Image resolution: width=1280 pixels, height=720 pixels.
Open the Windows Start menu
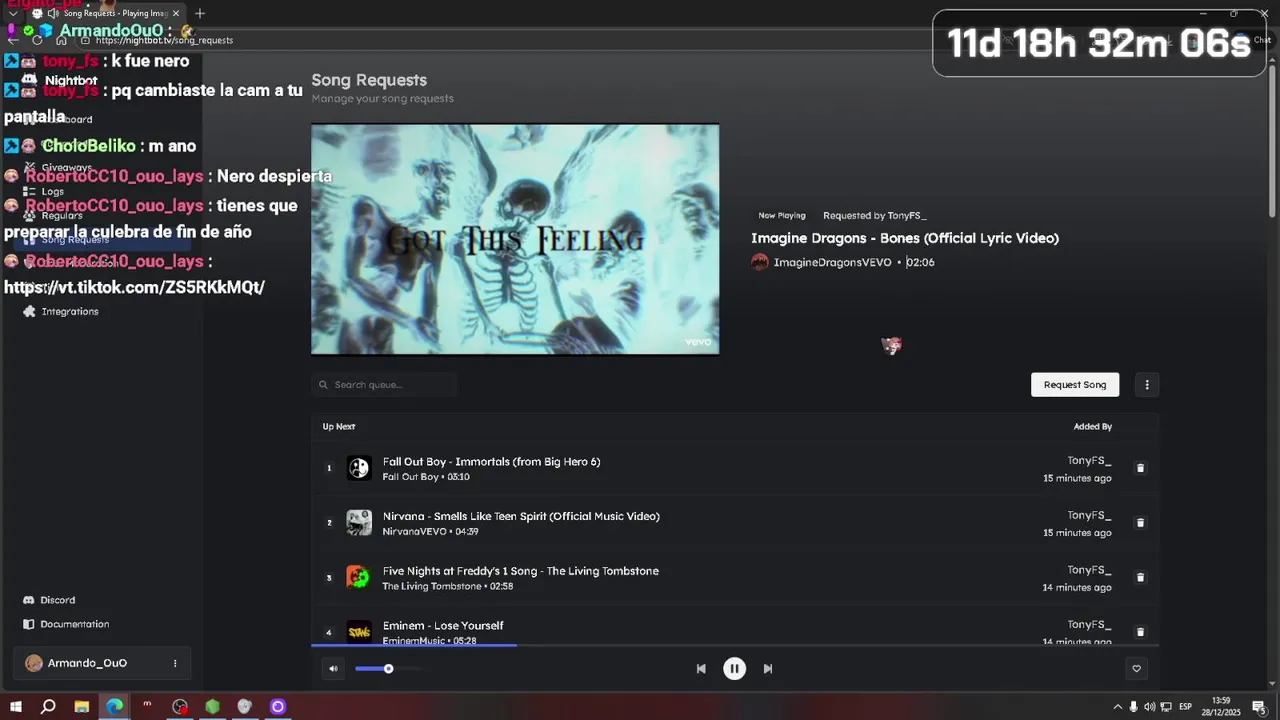[x=16, y=706]
